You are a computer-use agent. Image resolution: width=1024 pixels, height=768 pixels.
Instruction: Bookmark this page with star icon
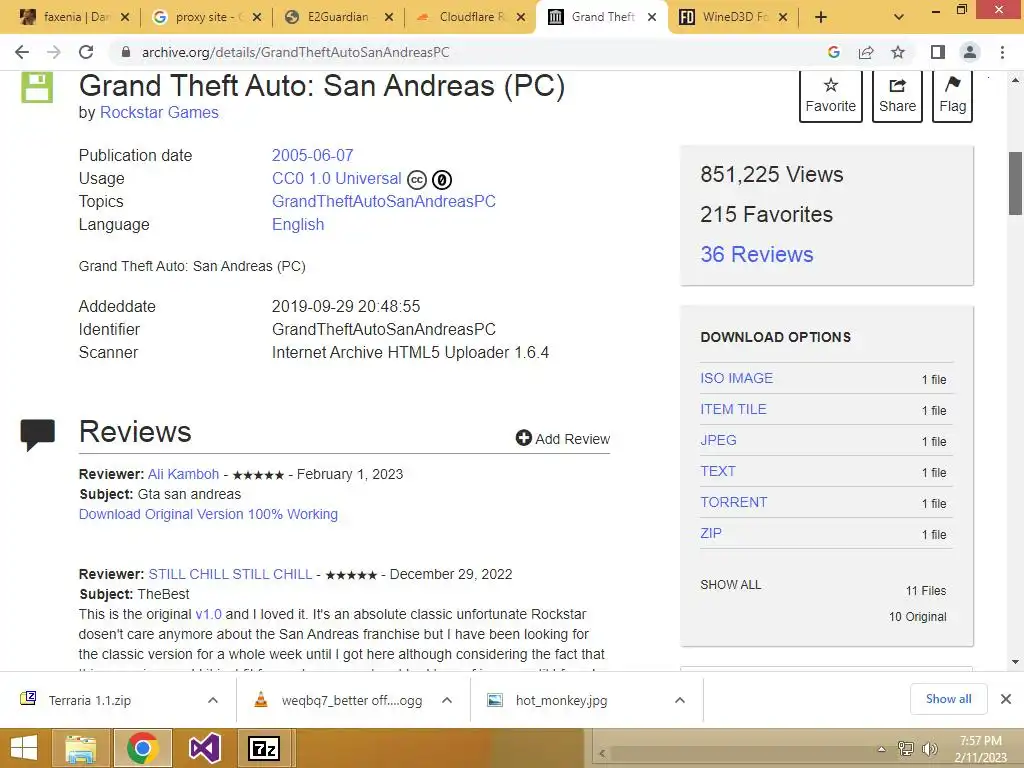(898, 52)
